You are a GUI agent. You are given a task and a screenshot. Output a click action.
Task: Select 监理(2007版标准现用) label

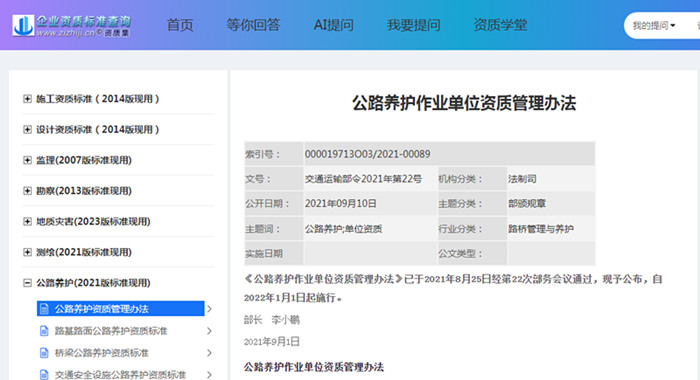pos(84,160)
